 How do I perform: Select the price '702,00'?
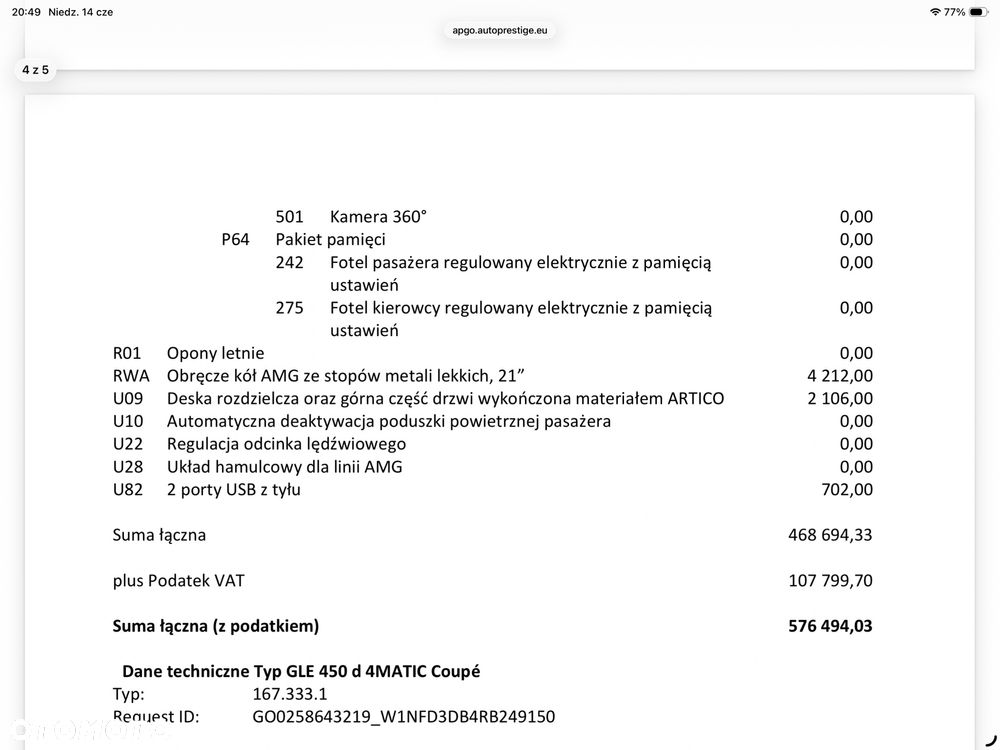[847, 490]
